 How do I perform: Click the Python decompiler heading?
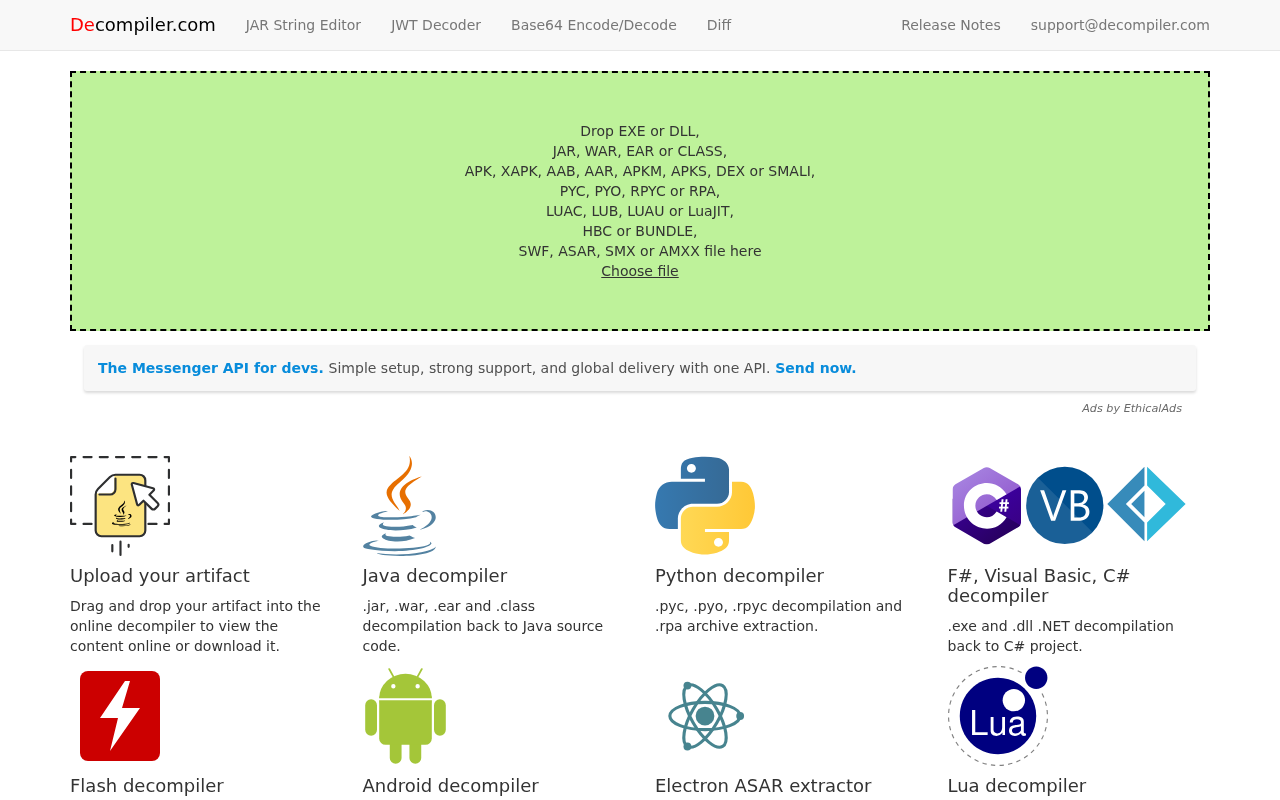740,576
